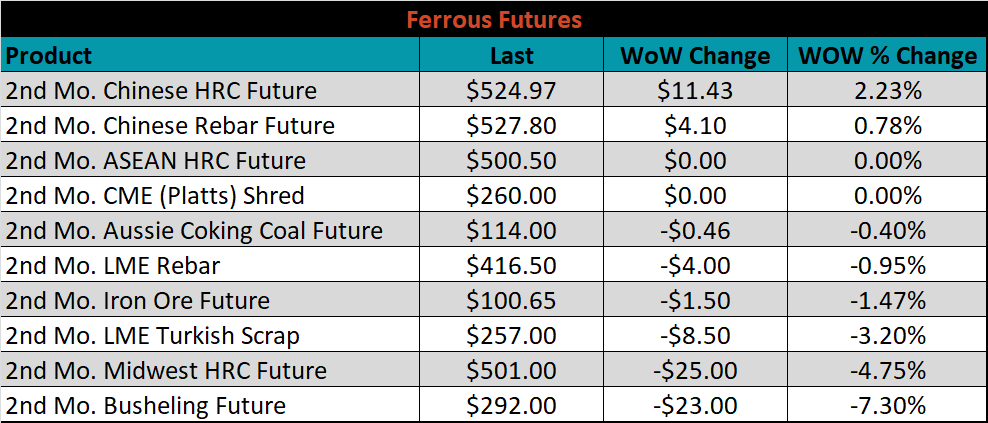Select the 2nd Mo. Chinese Rebar Future row
988x423 pixels.
(x=493, y=125)
